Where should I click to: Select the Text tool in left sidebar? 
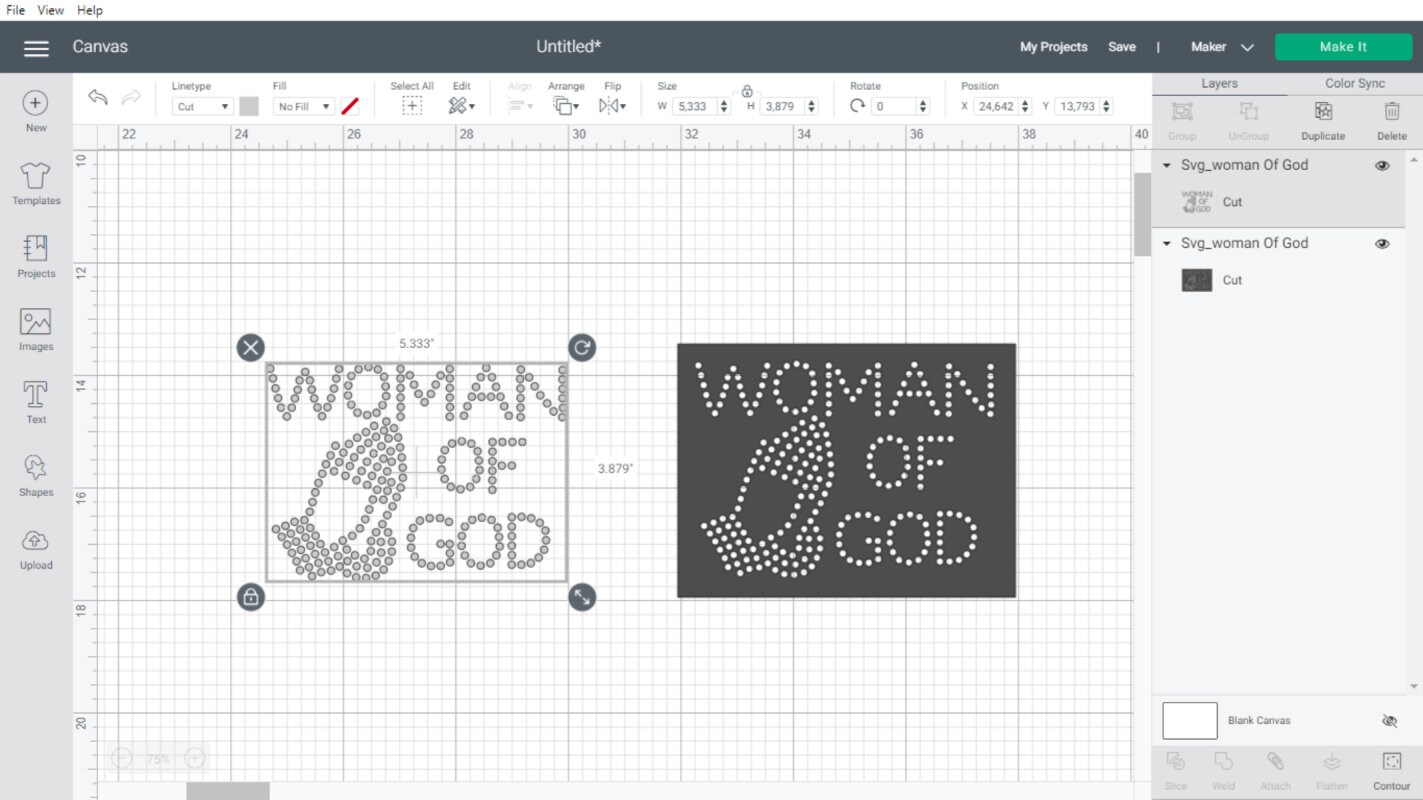pyautogui.click(x=35, y=404)
